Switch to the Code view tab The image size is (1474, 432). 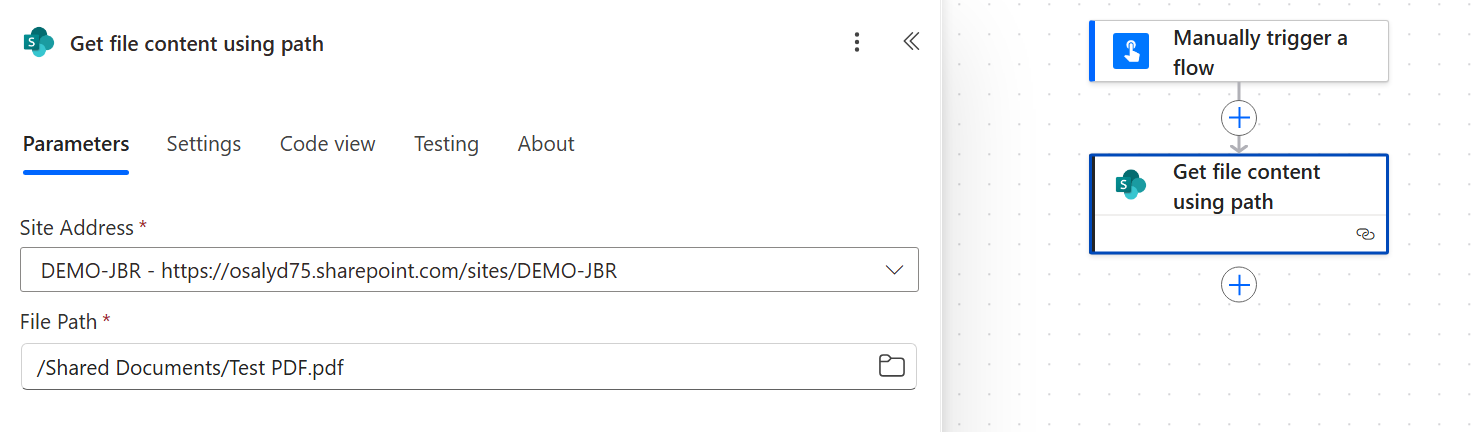tap(327, 144)
